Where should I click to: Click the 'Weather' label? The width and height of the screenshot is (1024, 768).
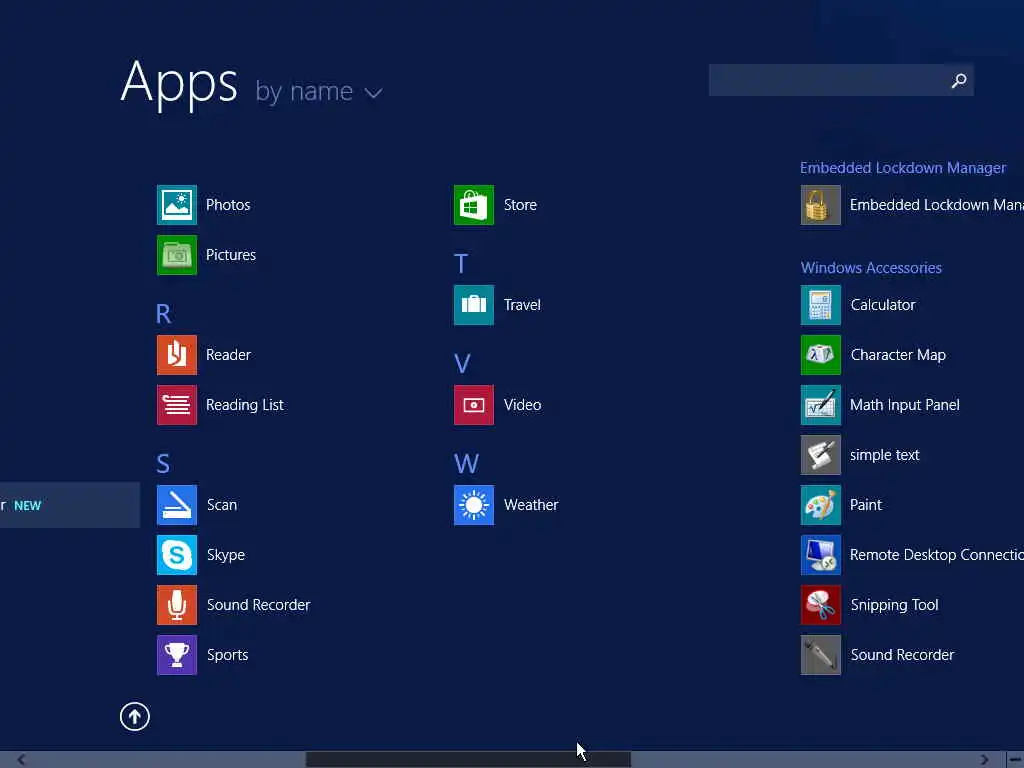click(531, 505)
